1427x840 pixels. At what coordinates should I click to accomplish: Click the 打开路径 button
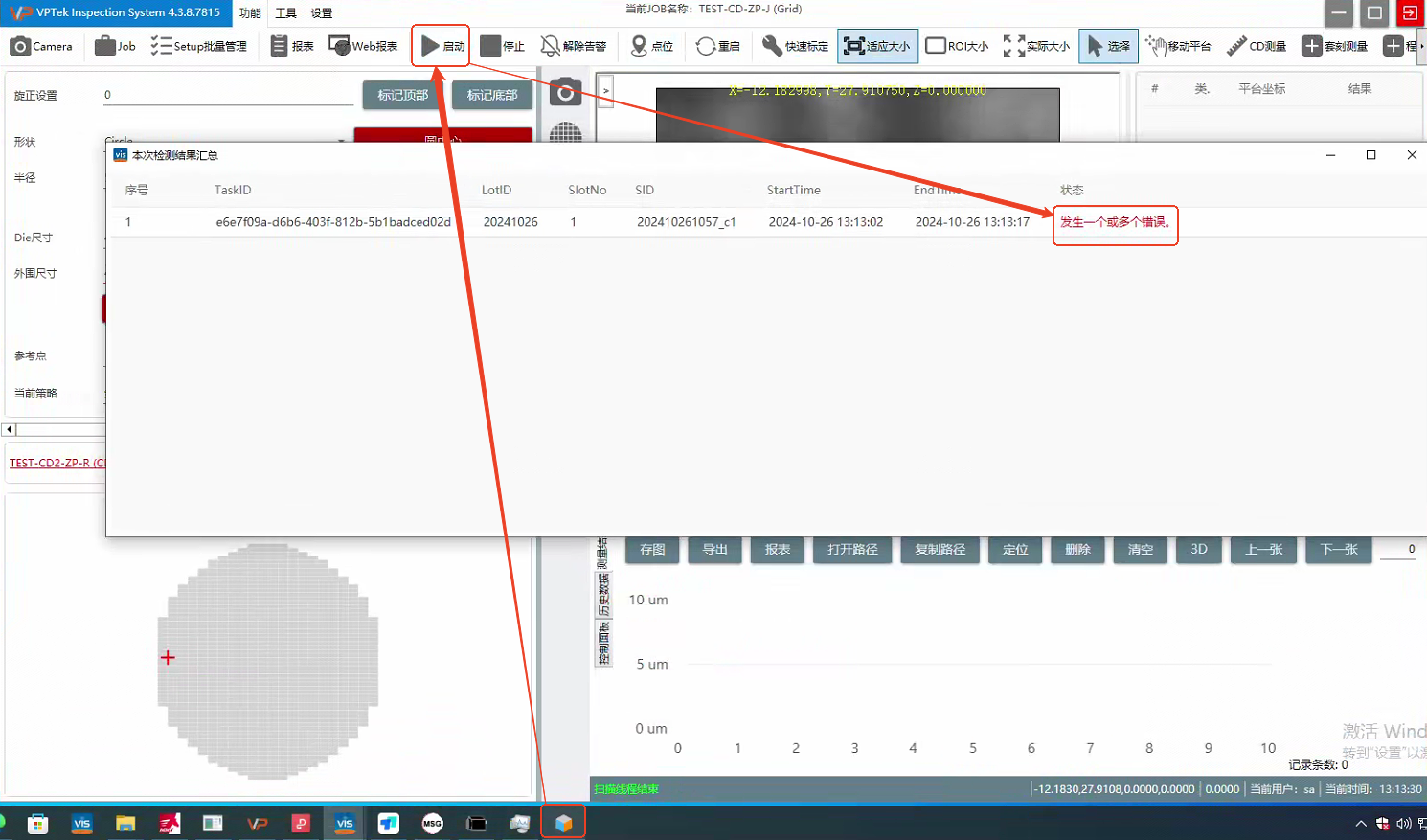(x=852, y=550)
